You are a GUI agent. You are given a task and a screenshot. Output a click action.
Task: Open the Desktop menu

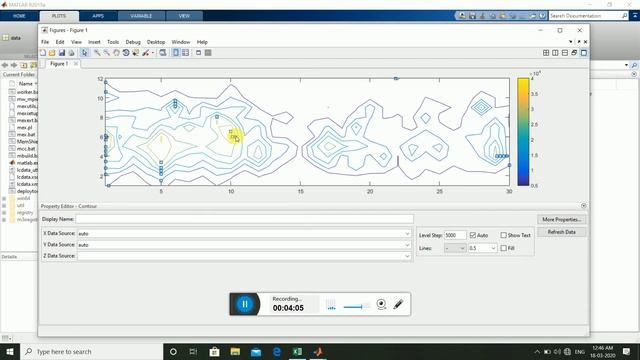(156, 42)
